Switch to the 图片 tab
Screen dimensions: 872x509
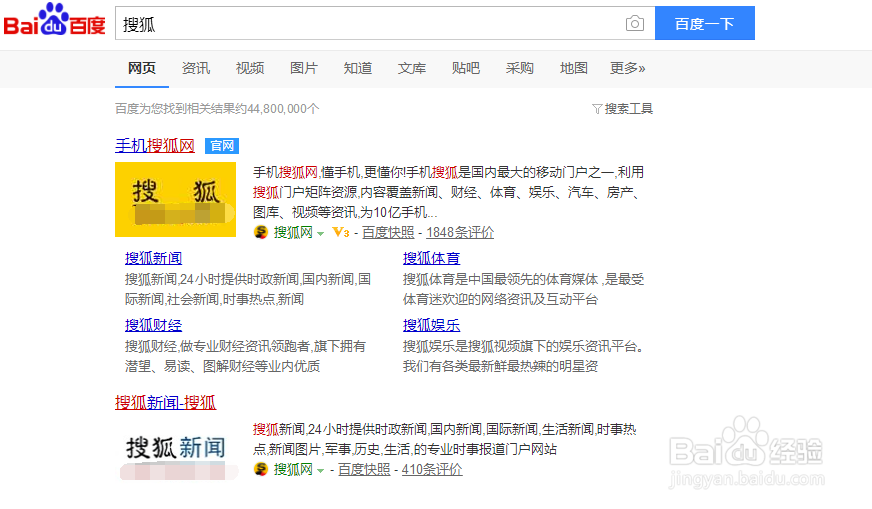coord(304,68)
